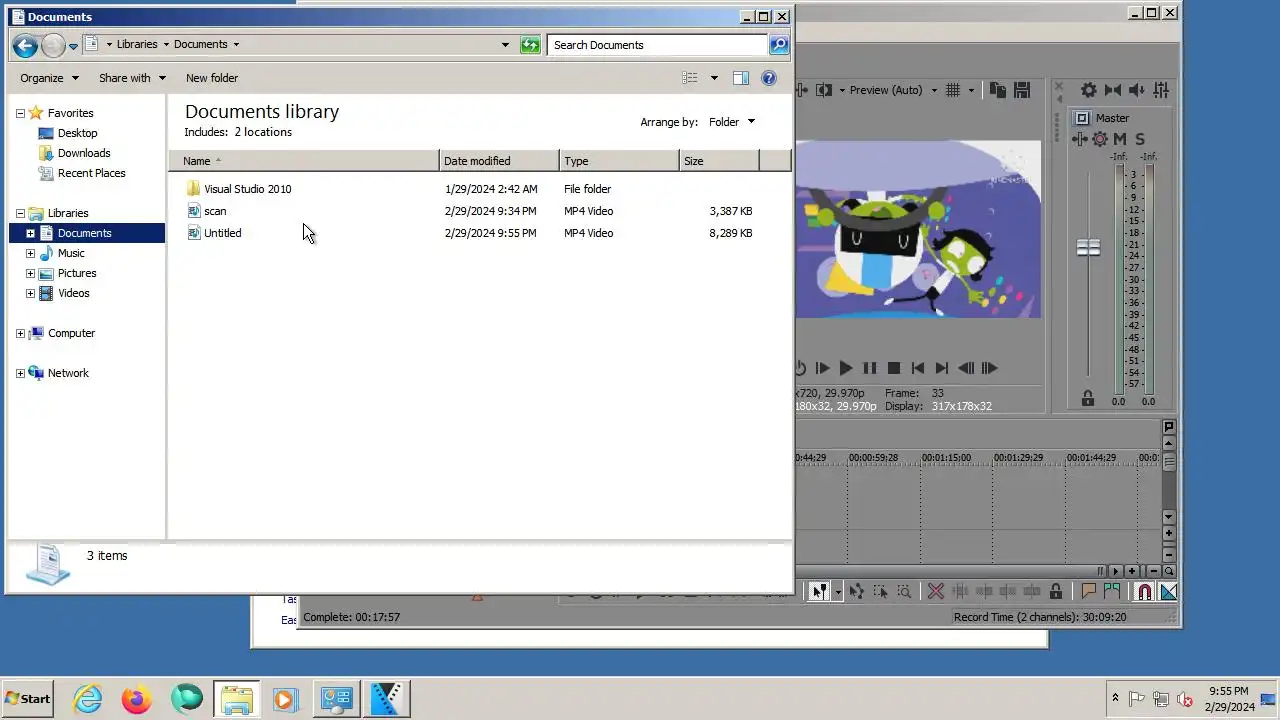Screen dimensions: 1280x720
Task: Click in the Search Documents field
Action: (x=657, y=45)
